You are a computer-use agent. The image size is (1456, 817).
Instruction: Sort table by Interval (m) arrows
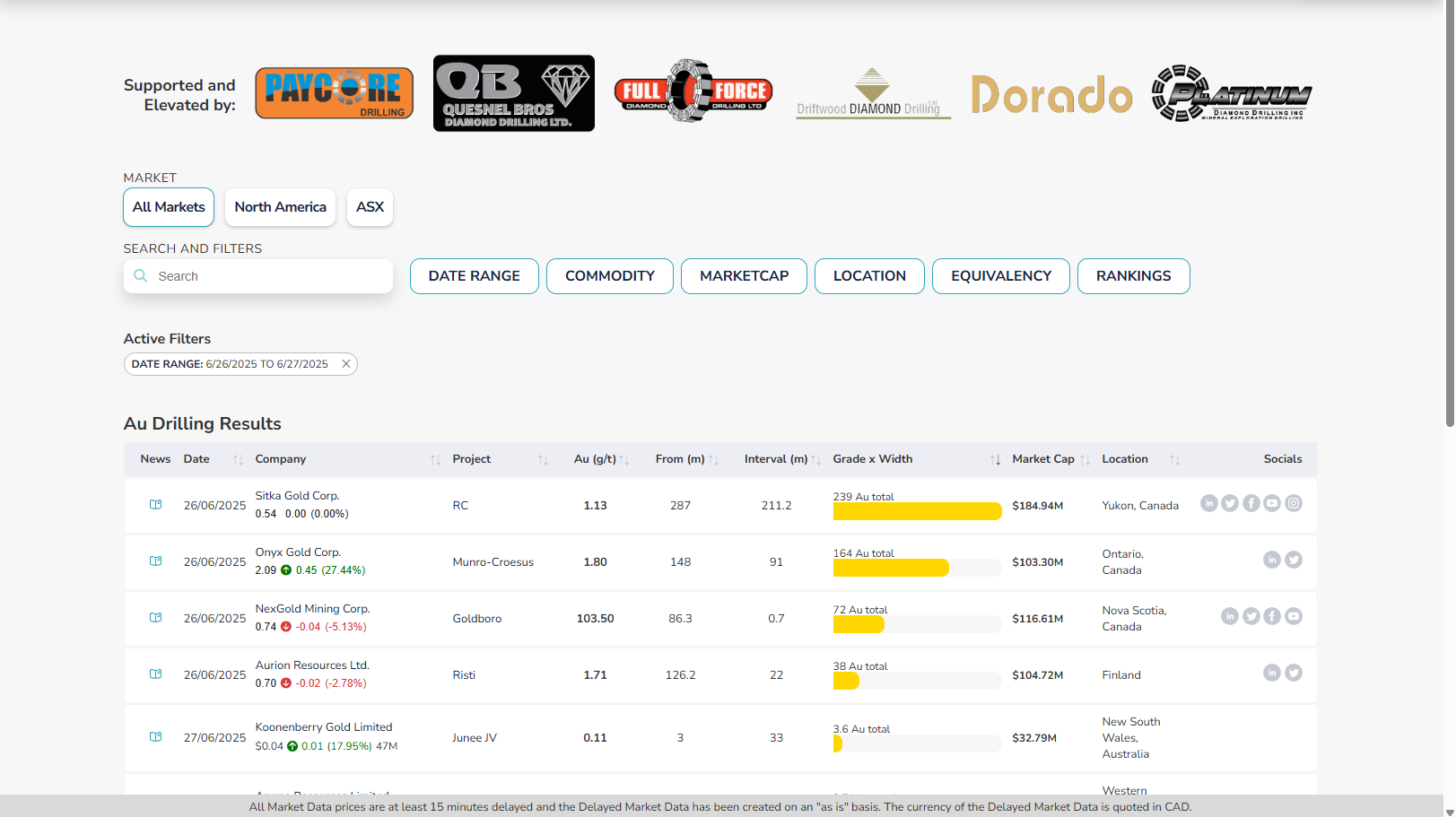pos(815,460)
